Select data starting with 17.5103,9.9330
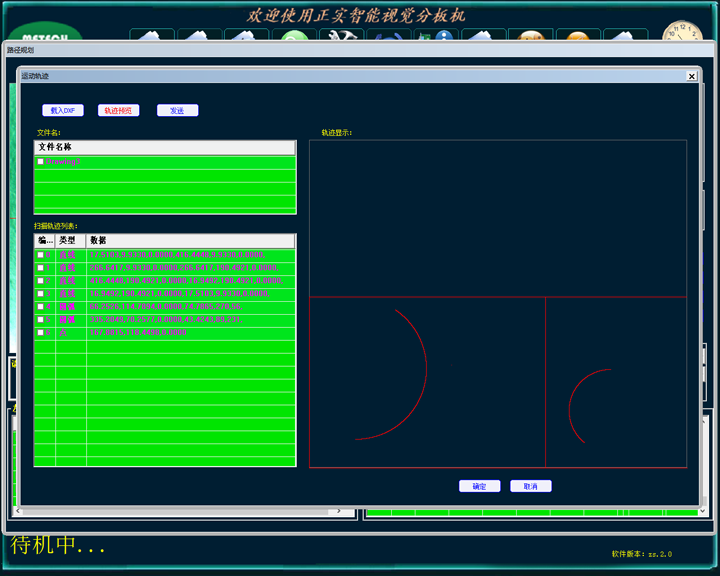Screen dimensions: 720x576 point(177,254)
